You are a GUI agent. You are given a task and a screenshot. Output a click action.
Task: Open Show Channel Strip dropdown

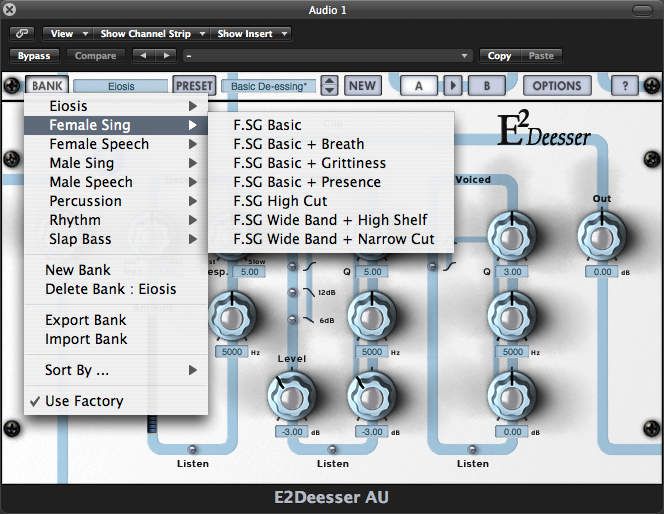(x=152, y=33)
